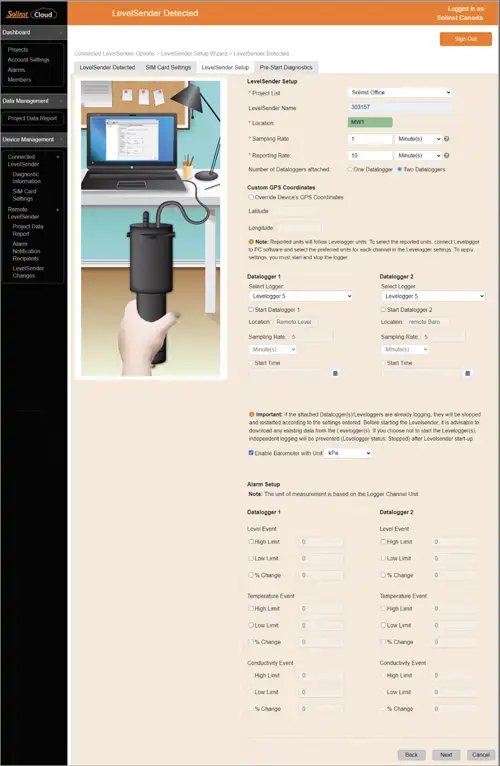Click LevelSender Name input field
The height and width of the screenshot is (766, 500).
tap(399, 107)
